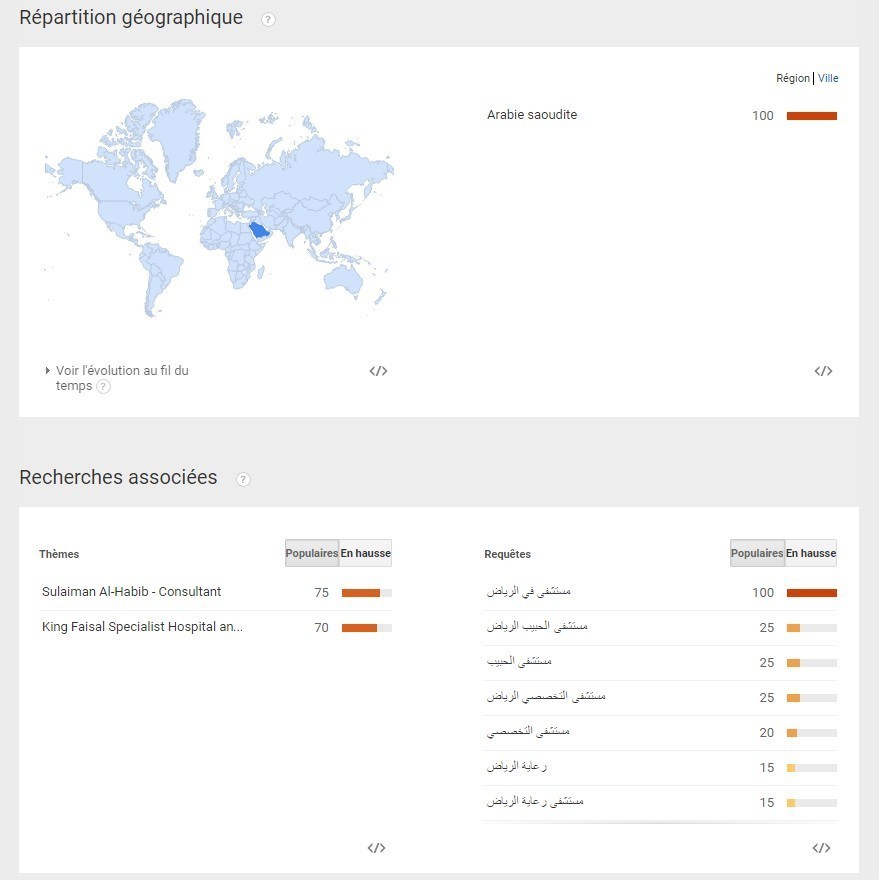Click embed icon in region list panel
Viewport: 879px width, 880px height.
click(x=823, y=371)
